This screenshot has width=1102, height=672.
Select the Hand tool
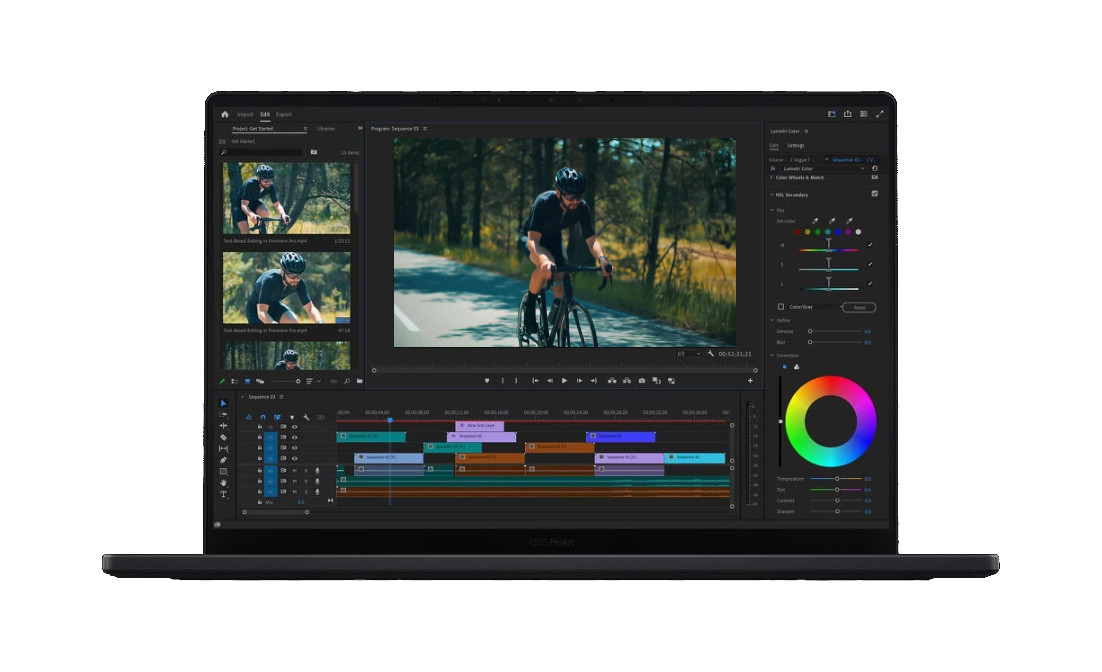point(223,483)
